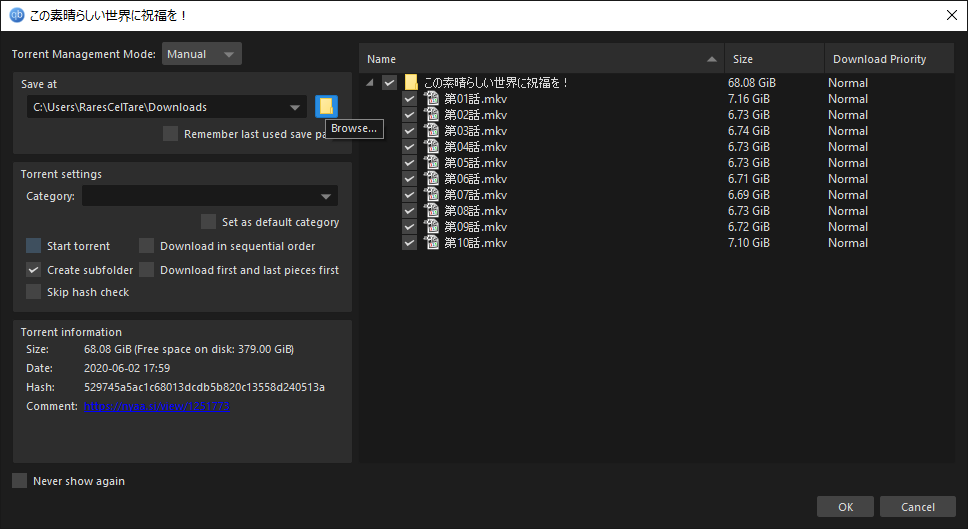Uncheck the Create subfolder option
The height and width of the screenshot is (529, 968).
33,270
